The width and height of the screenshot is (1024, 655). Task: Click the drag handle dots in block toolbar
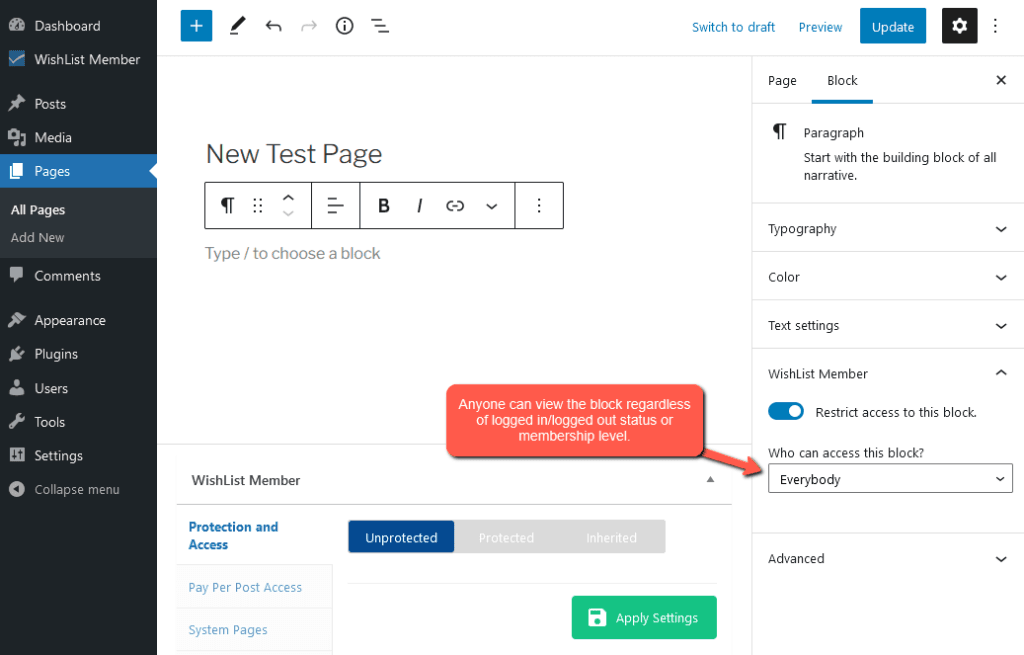click(258, 206)
